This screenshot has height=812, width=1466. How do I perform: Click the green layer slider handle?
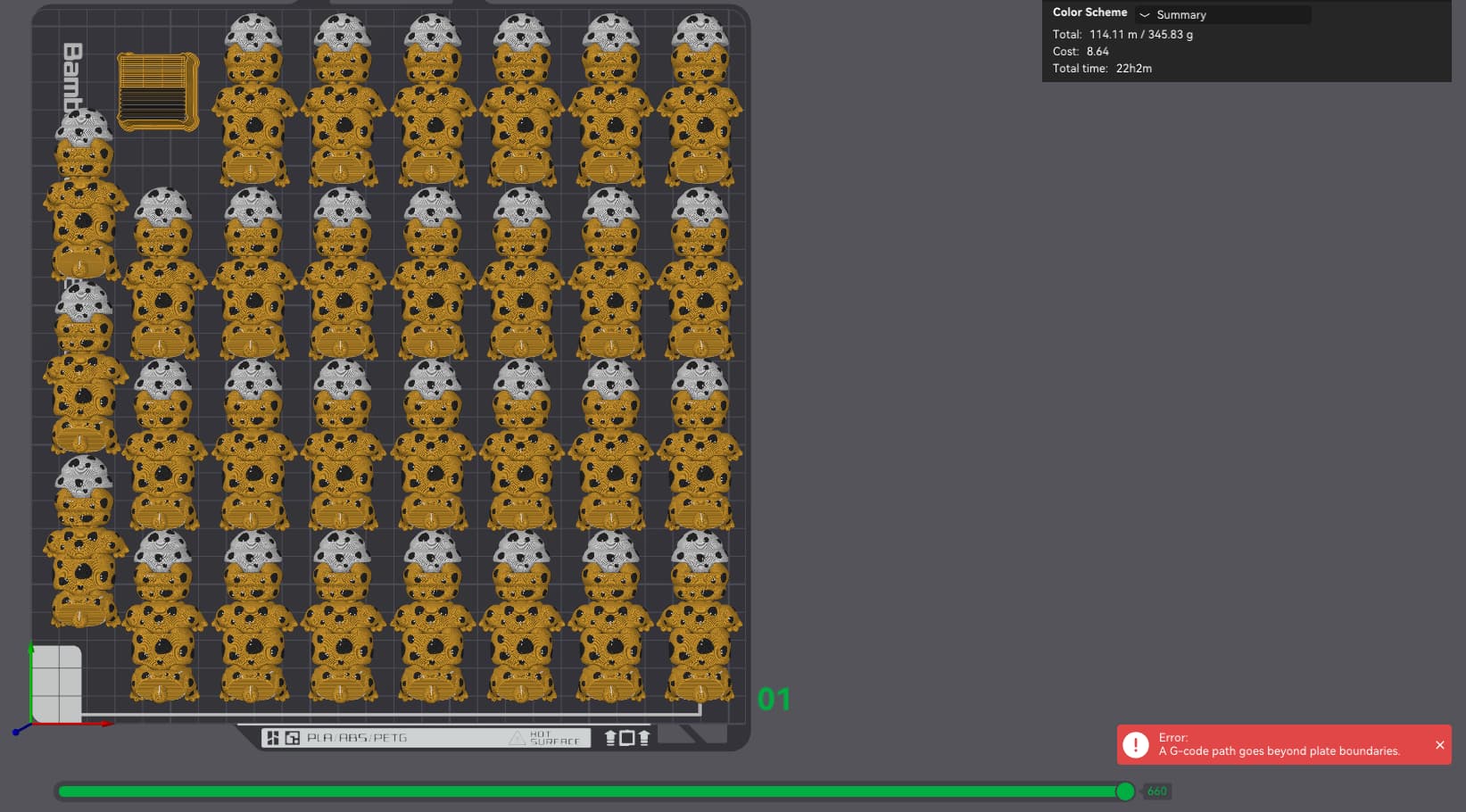tap(1125, 791)
